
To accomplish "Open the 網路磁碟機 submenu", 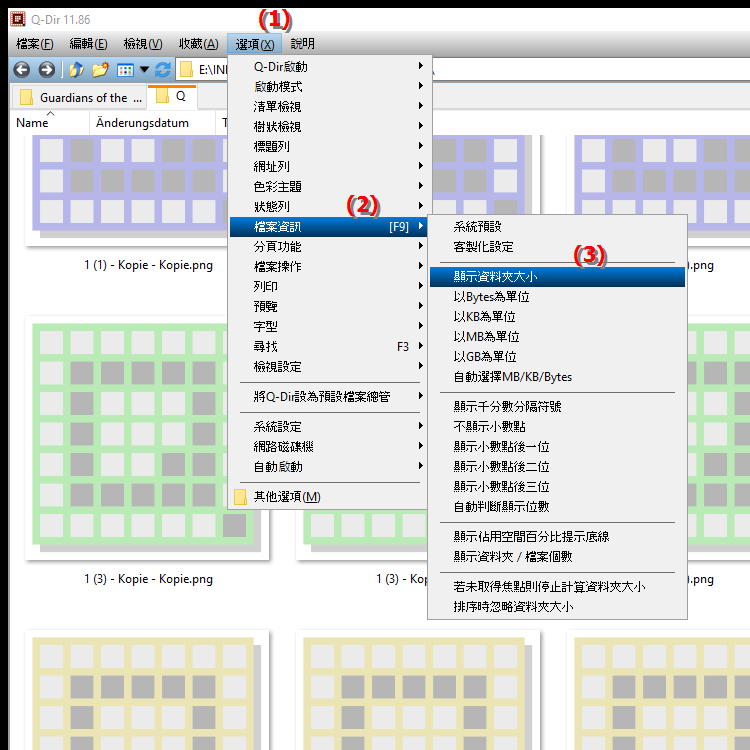I will pyautogui.click(x=330, y=447).
